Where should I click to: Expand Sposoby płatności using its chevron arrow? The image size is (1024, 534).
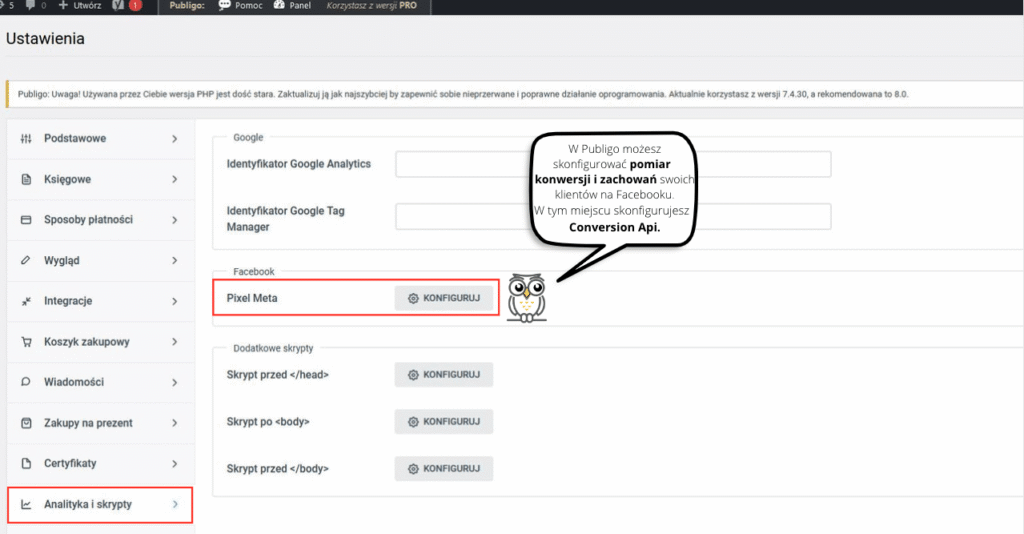click(x=174, y=220)
